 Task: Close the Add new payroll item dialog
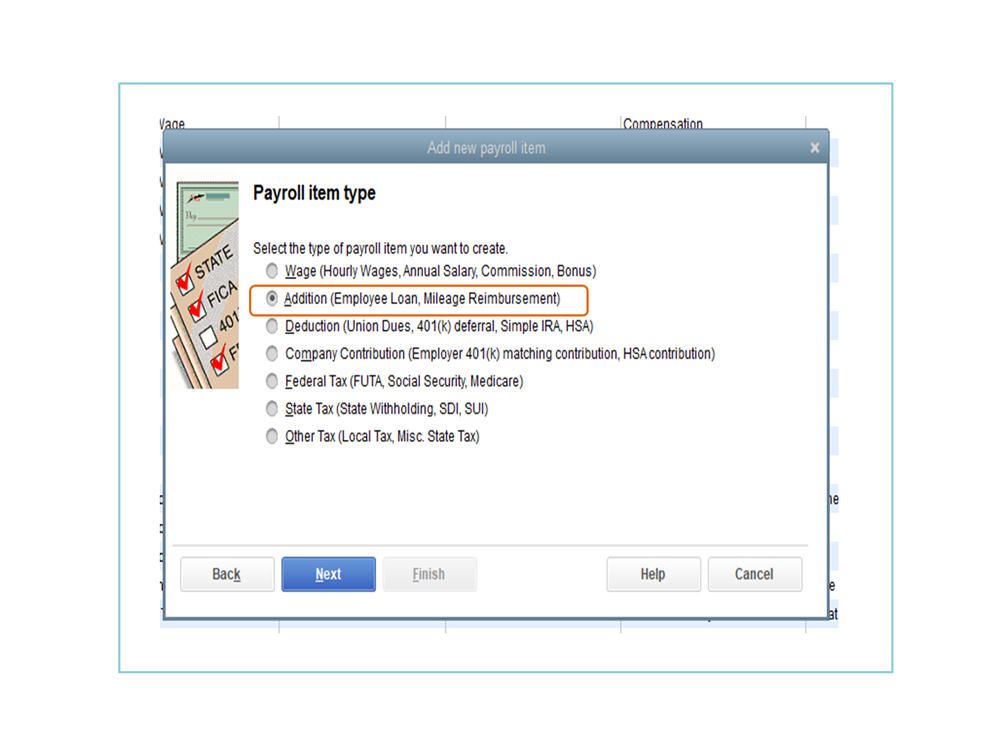[x=815, y=148]
